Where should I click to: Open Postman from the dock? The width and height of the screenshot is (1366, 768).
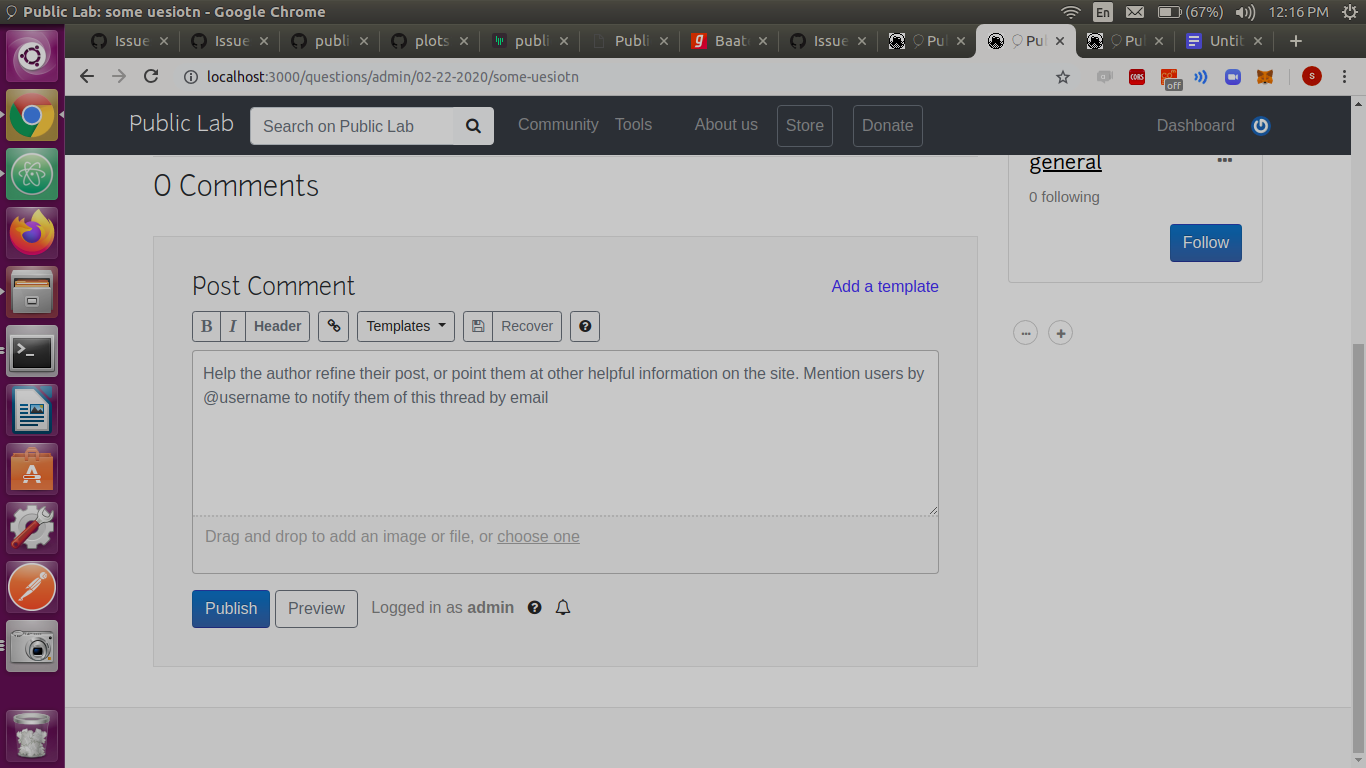click(32, 587)
